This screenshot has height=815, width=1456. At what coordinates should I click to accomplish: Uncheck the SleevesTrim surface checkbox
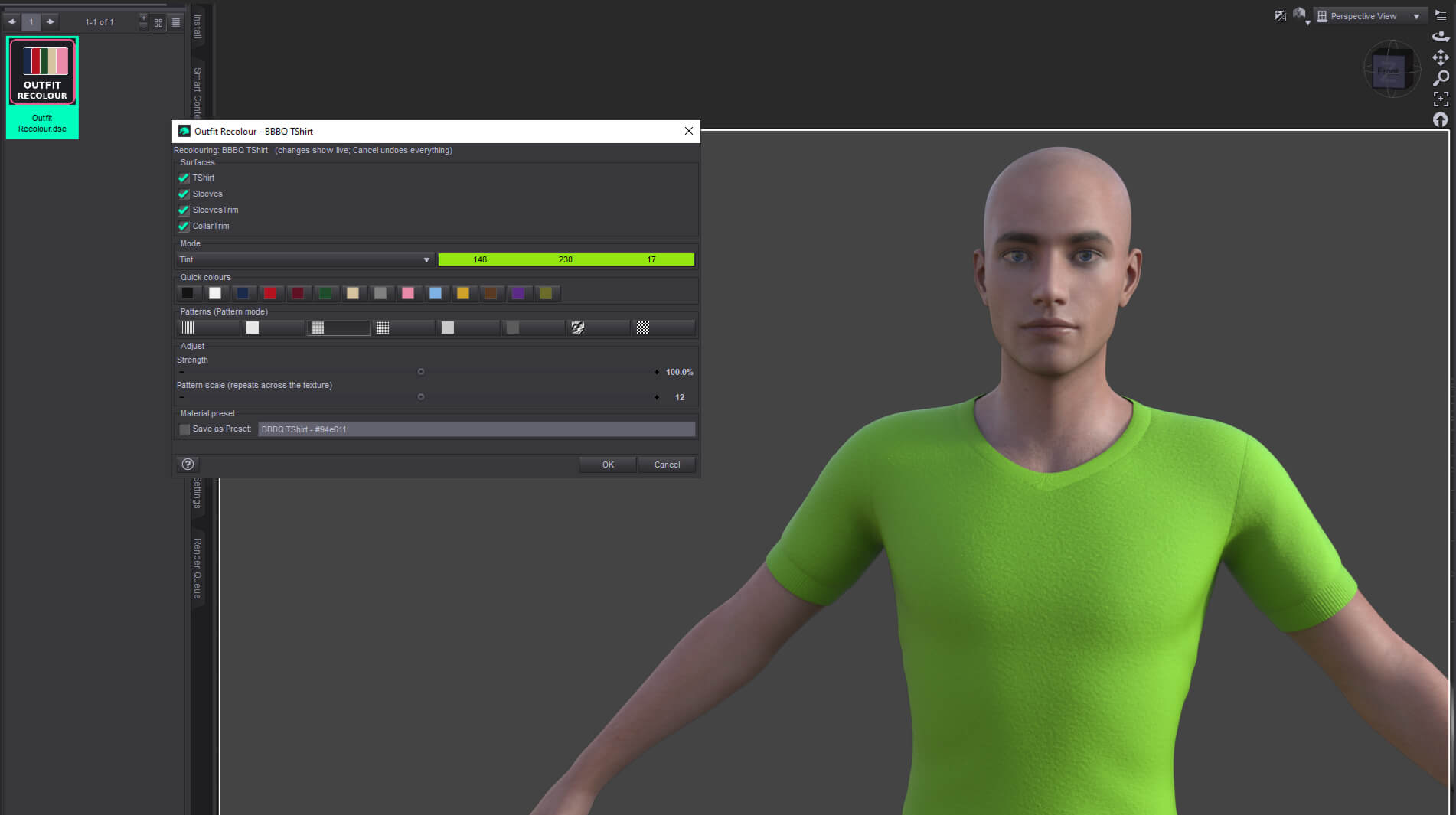[x=184, y=210]
